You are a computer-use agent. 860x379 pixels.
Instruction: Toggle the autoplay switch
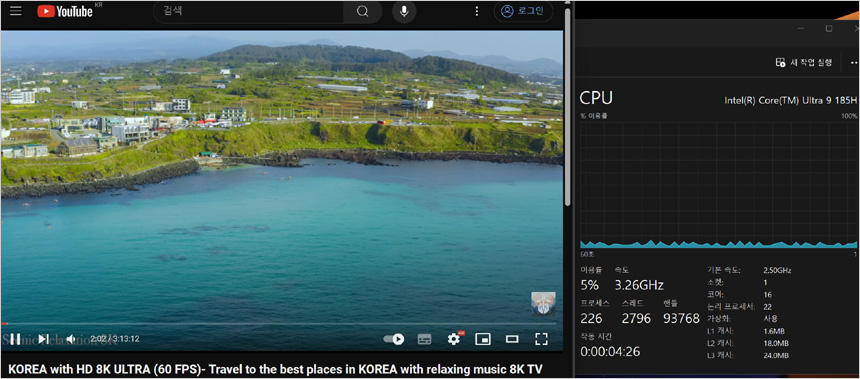pyautogui.click(x=394, y=339)
